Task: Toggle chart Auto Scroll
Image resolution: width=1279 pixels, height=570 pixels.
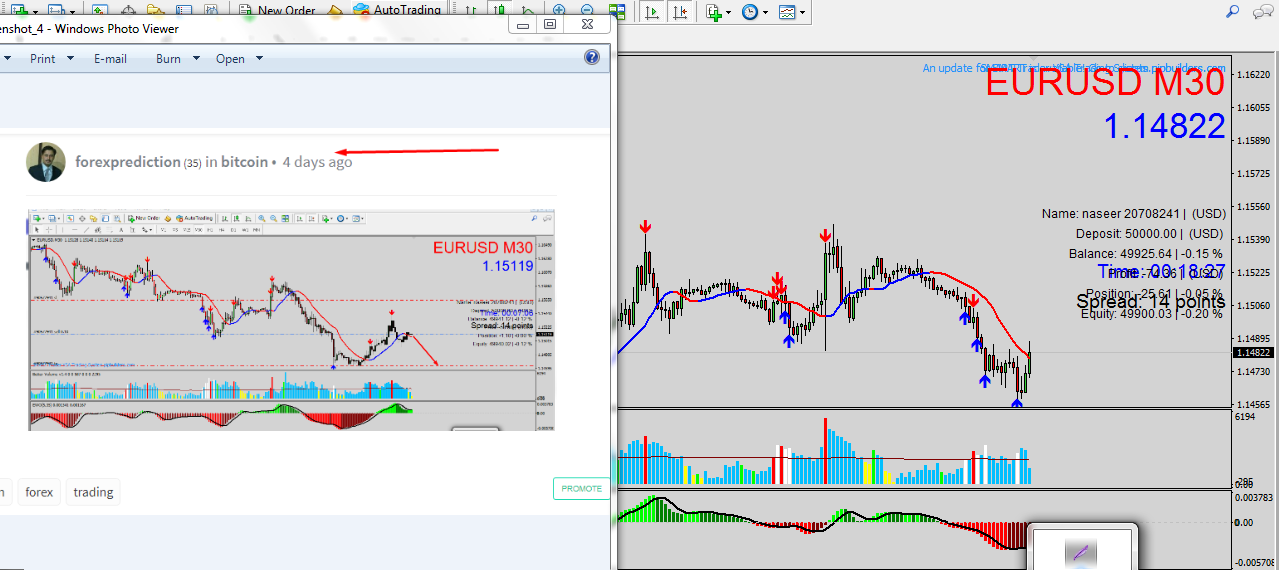Action: click(x=652, y=12)
